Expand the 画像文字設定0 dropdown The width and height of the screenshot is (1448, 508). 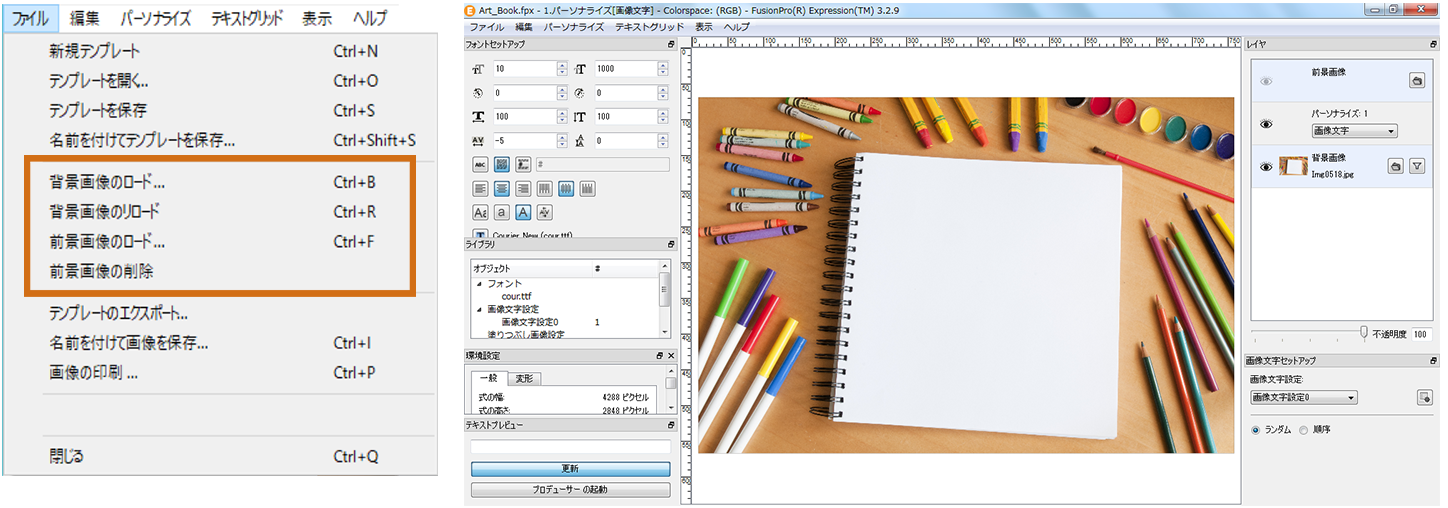[1304, 398]
